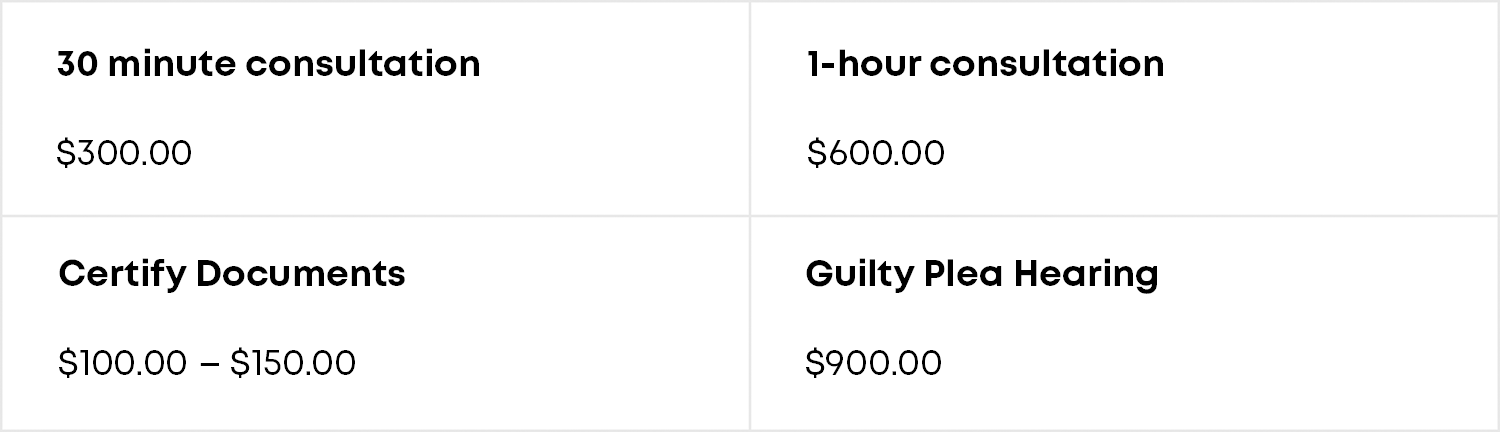The height and width of the screenshot is (432, 1500).
Task: Select the Guilty Plea Hearing heading
Action: tap(982, 274)
